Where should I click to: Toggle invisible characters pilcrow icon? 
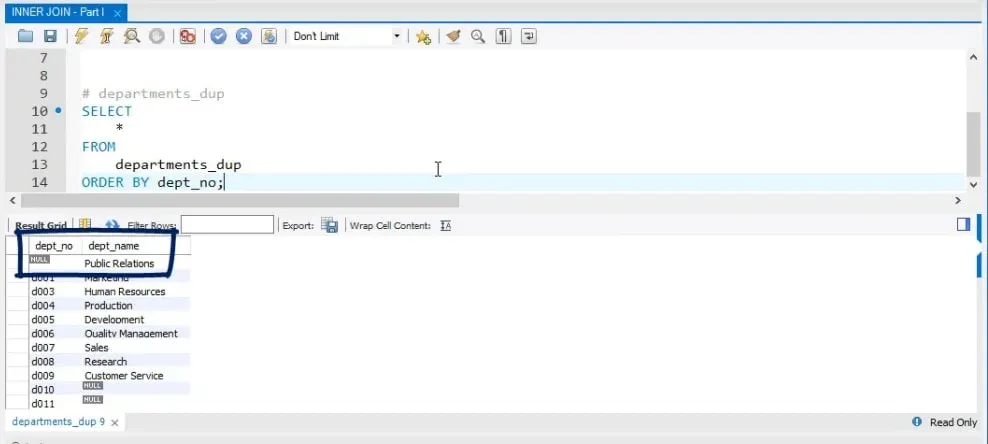(x=503, y=36)
